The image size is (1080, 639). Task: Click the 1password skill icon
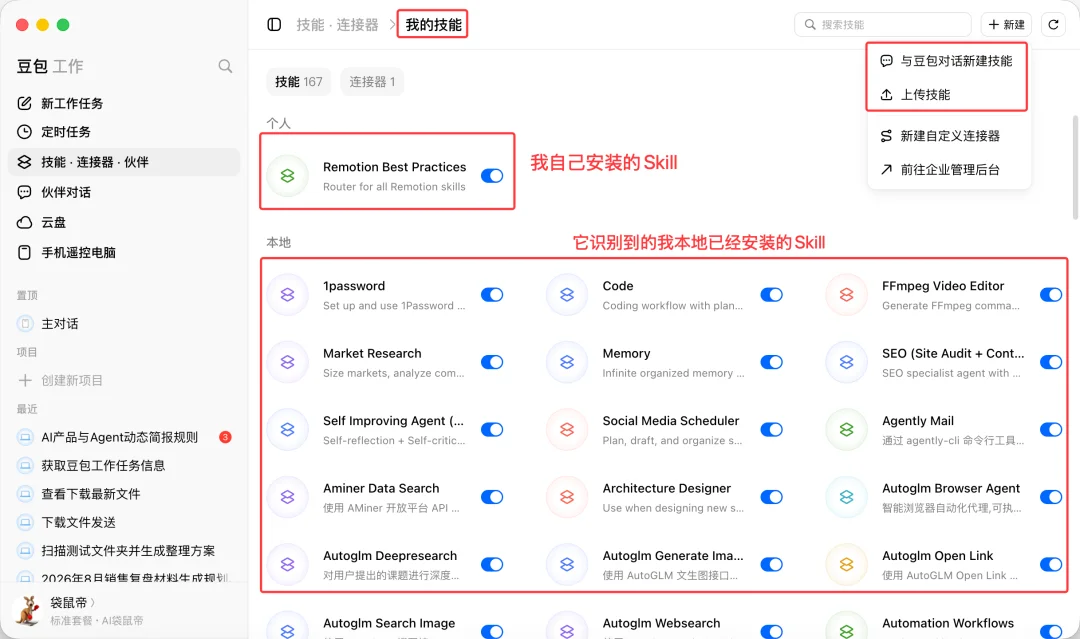288,295
